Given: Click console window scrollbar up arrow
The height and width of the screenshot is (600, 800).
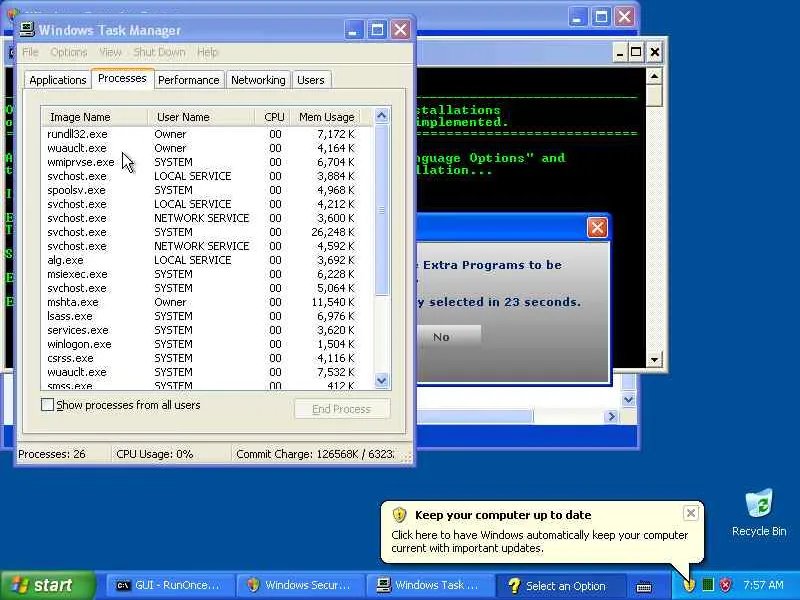Looking at the screenshot, I should click(x=654, y=77).
